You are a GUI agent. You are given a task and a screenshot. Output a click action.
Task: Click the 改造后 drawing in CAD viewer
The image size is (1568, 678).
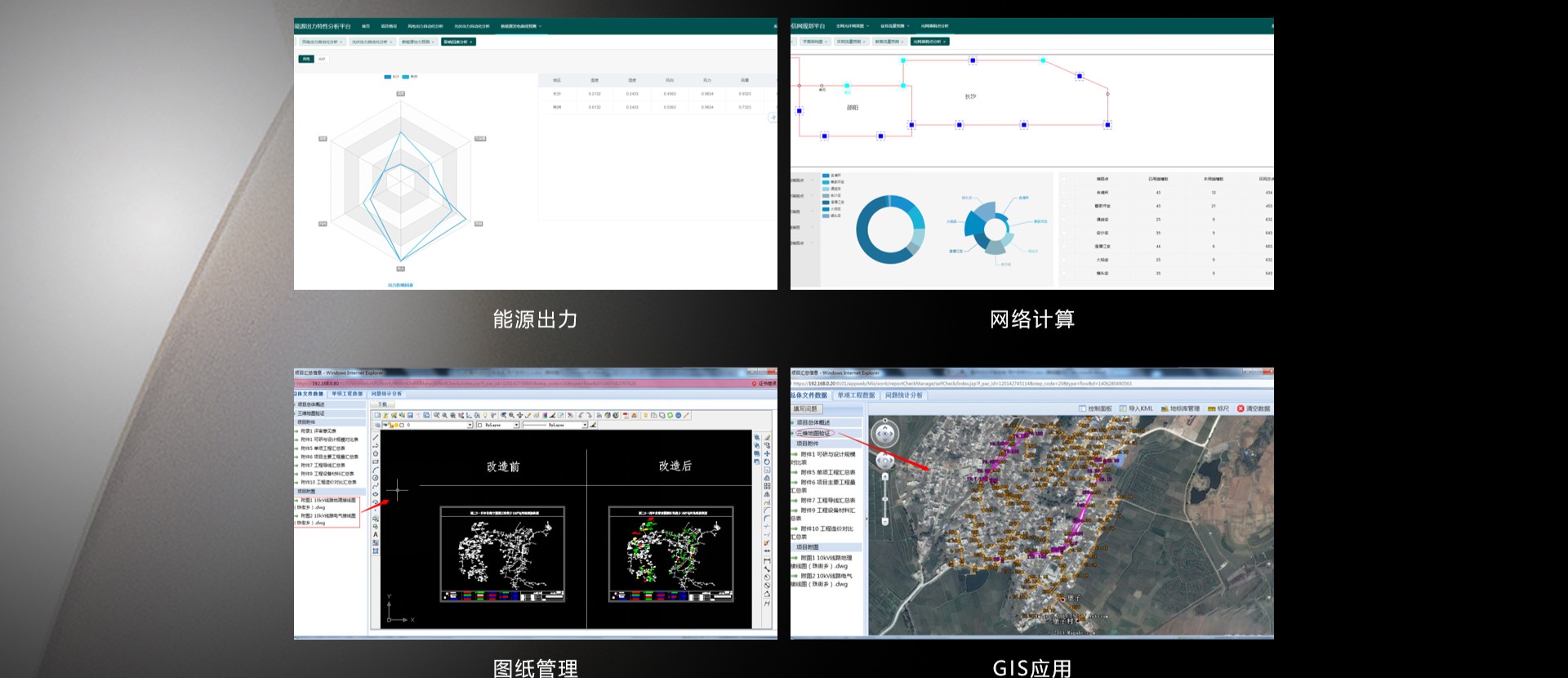tap(670, 554)
